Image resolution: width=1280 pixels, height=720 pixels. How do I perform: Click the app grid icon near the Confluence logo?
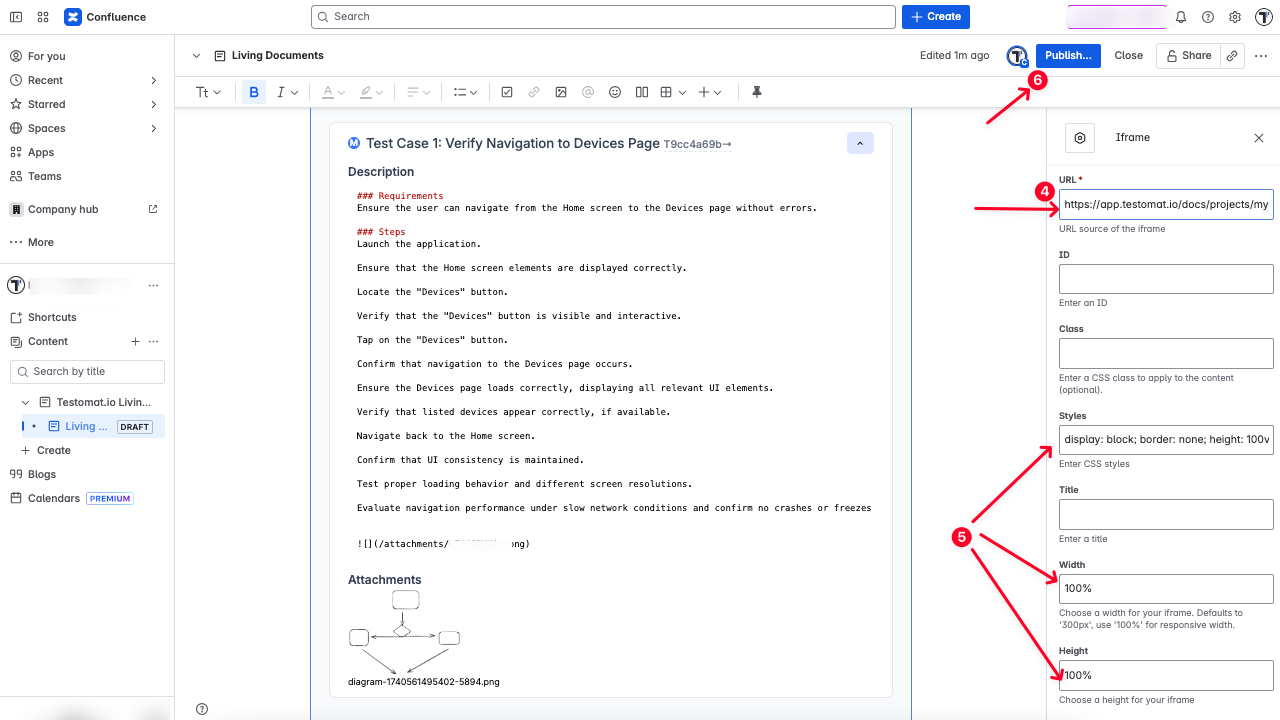pos(42,17)
